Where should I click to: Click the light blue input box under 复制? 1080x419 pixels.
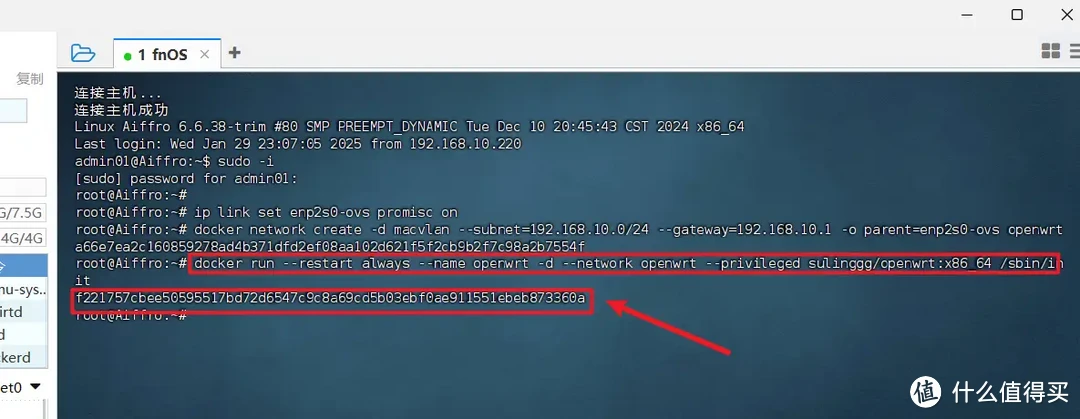click(x=14, y=110)
